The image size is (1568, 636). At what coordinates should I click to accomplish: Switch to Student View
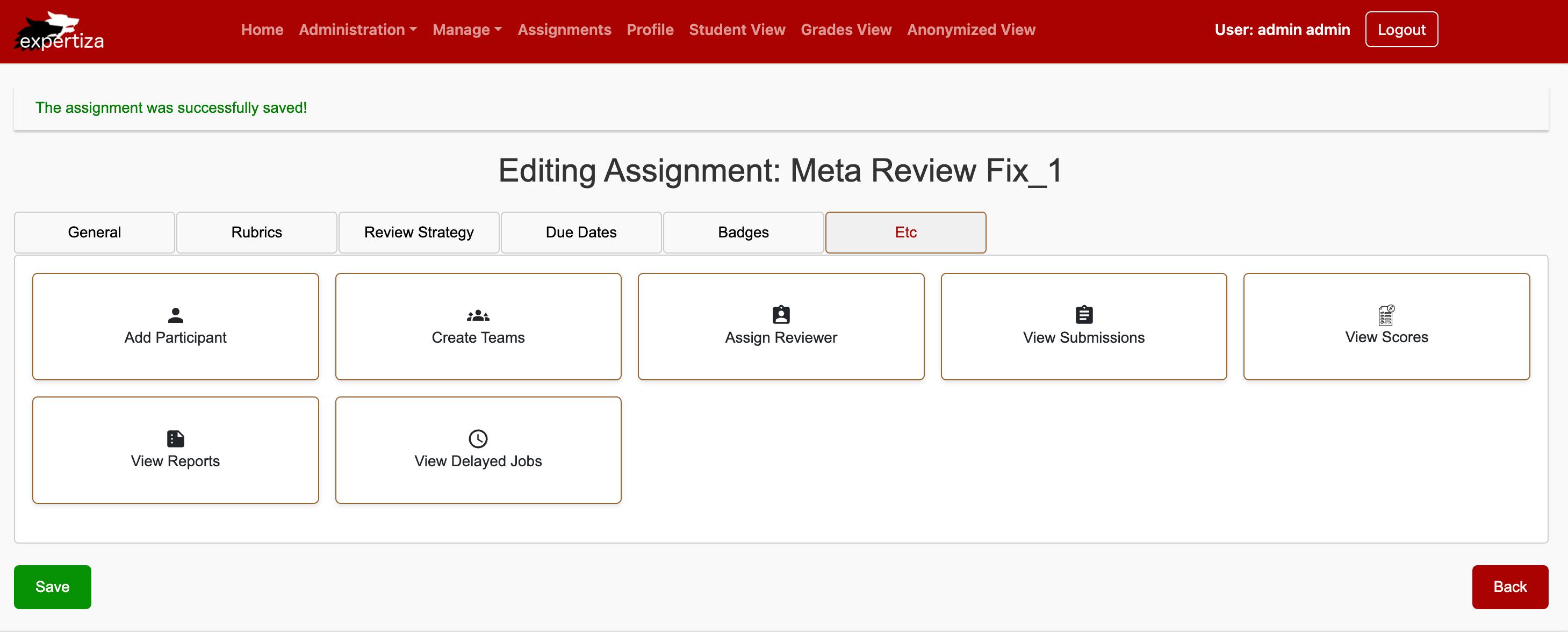click(x=737, y=30)
